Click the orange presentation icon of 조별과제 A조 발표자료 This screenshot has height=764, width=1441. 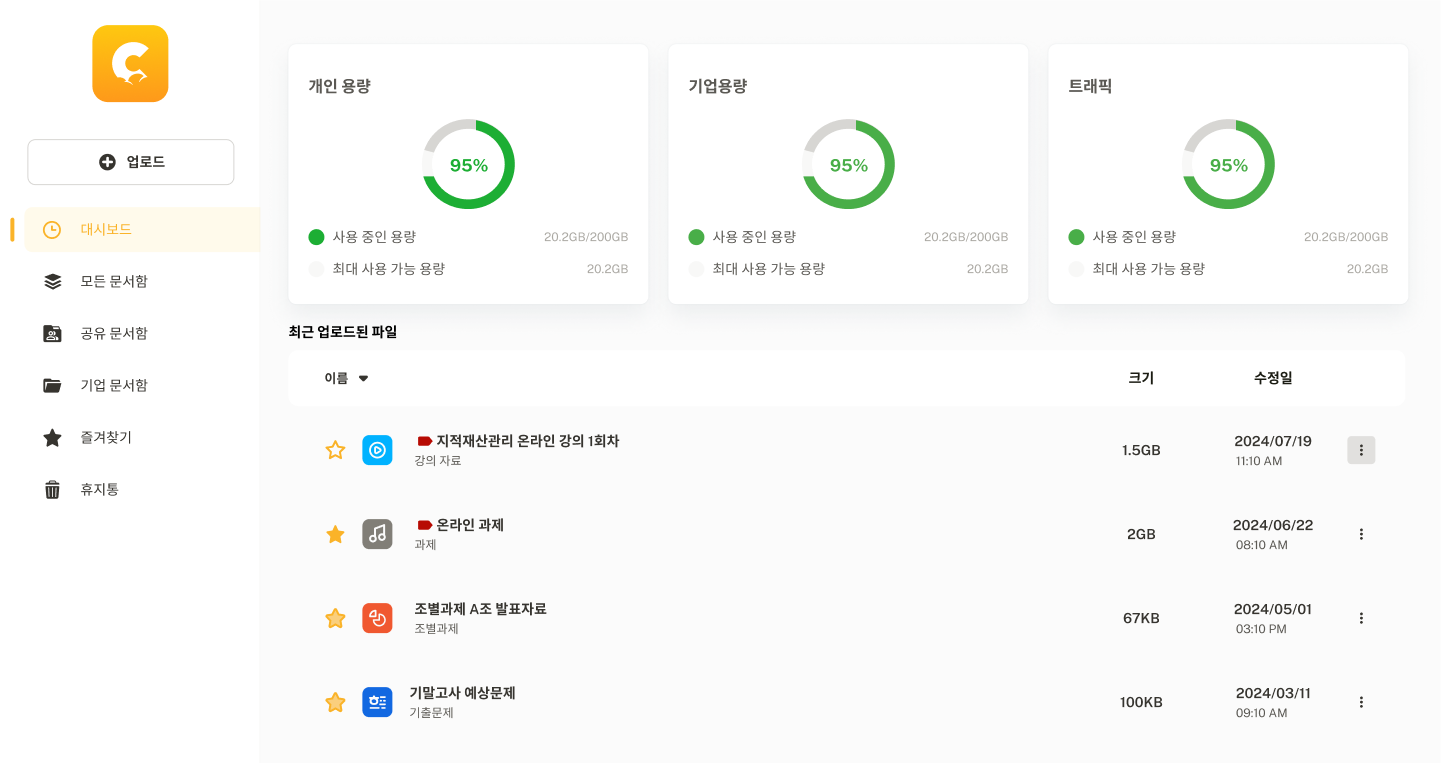click(377, 618)
